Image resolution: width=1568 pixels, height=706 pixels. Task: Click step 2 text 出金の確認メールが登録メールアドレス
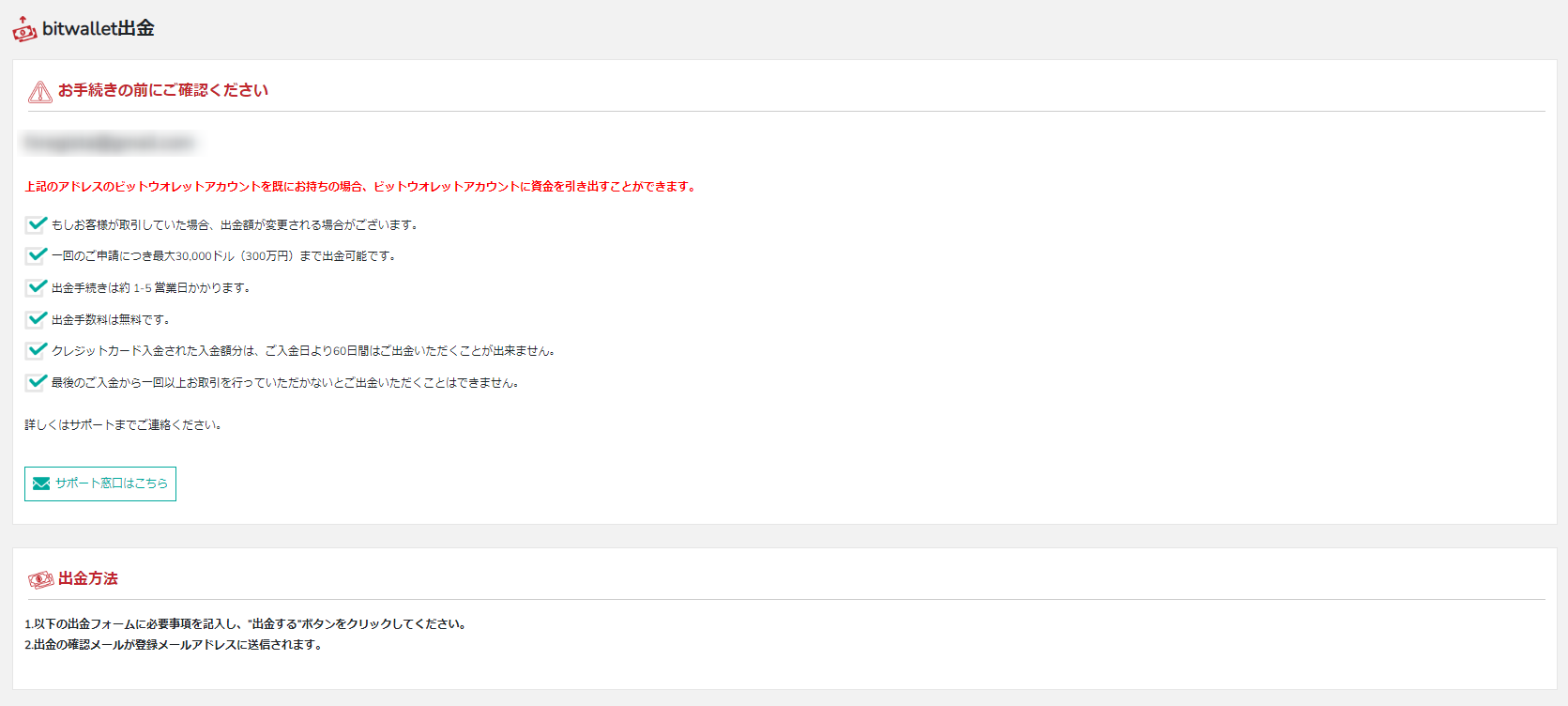click(175, 645)
